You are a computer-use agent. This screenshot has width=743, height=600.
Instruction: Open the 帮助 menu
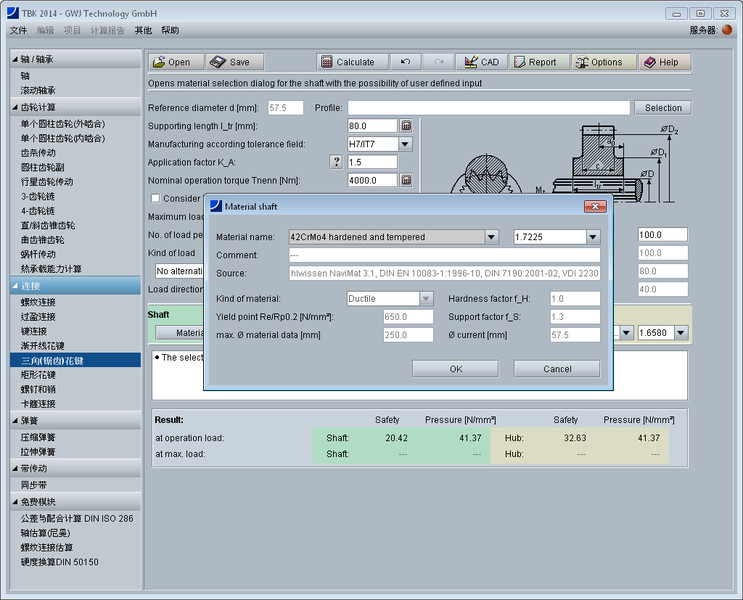170,30
